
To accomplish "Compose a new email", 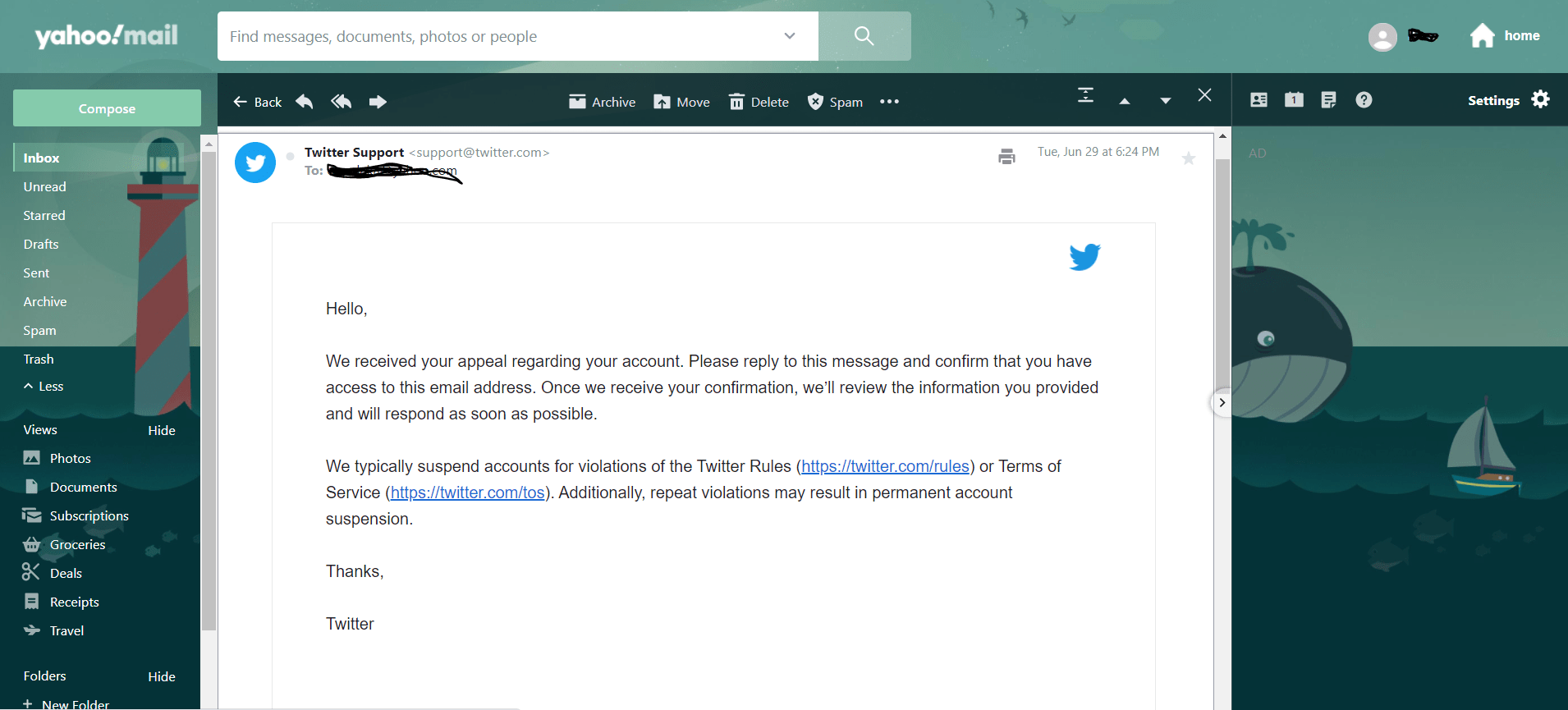I will click(107, 108).
